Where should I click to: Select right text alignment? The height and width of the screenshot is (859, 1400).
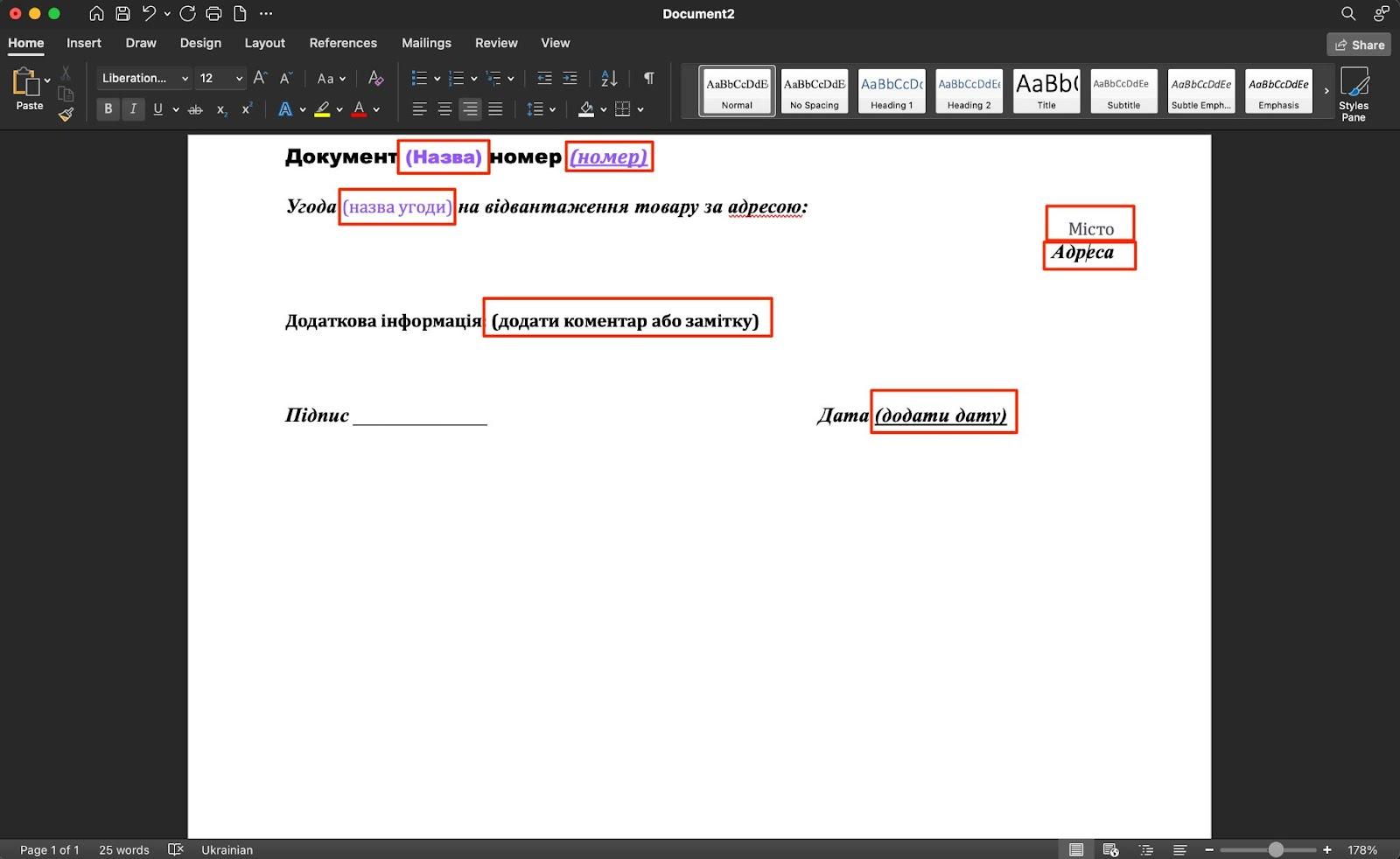470,109
